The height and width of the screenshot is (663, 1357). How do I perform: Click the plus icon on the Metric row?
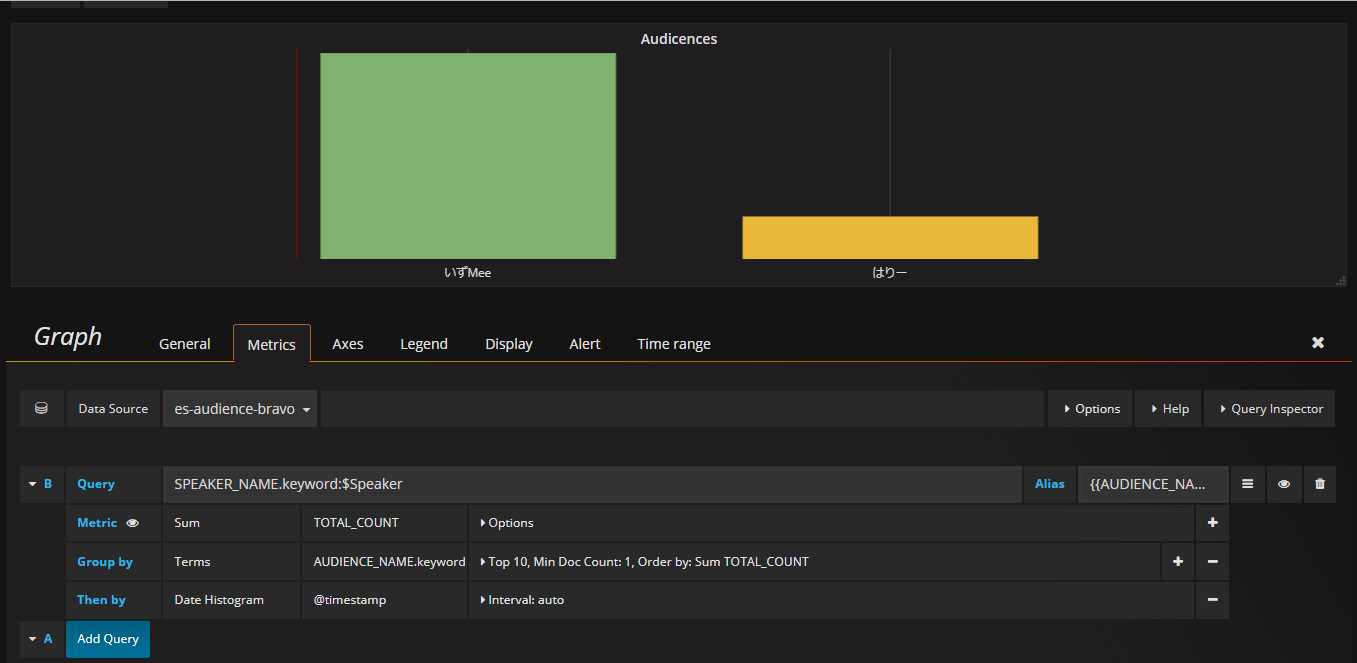point(1212,523)
